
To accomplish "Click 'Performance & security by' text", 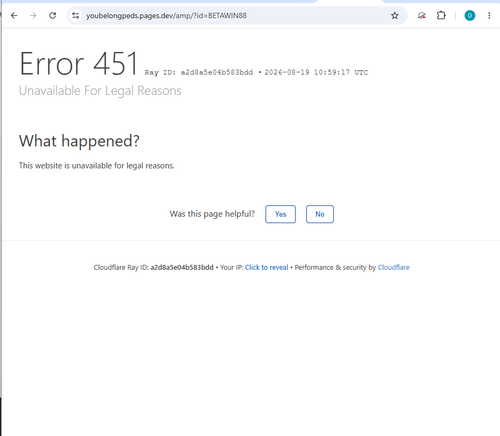I will 335,267.
